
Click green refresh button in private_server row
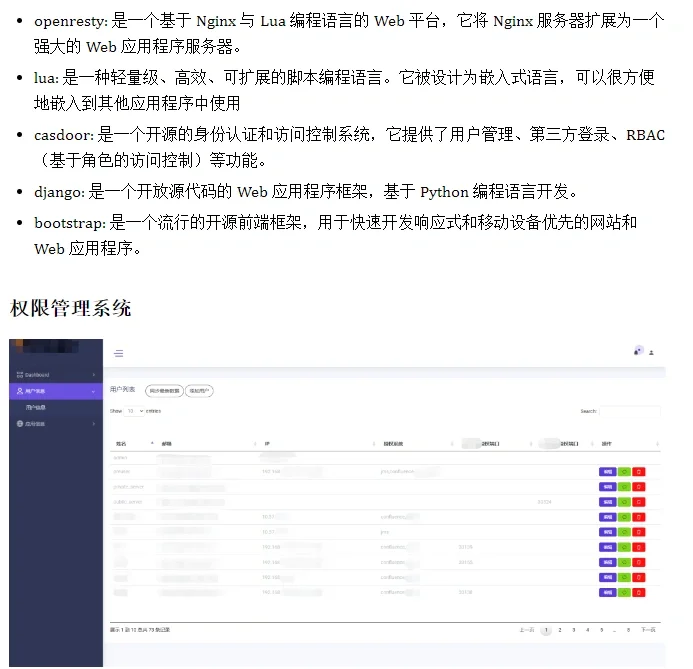point(624,487)
